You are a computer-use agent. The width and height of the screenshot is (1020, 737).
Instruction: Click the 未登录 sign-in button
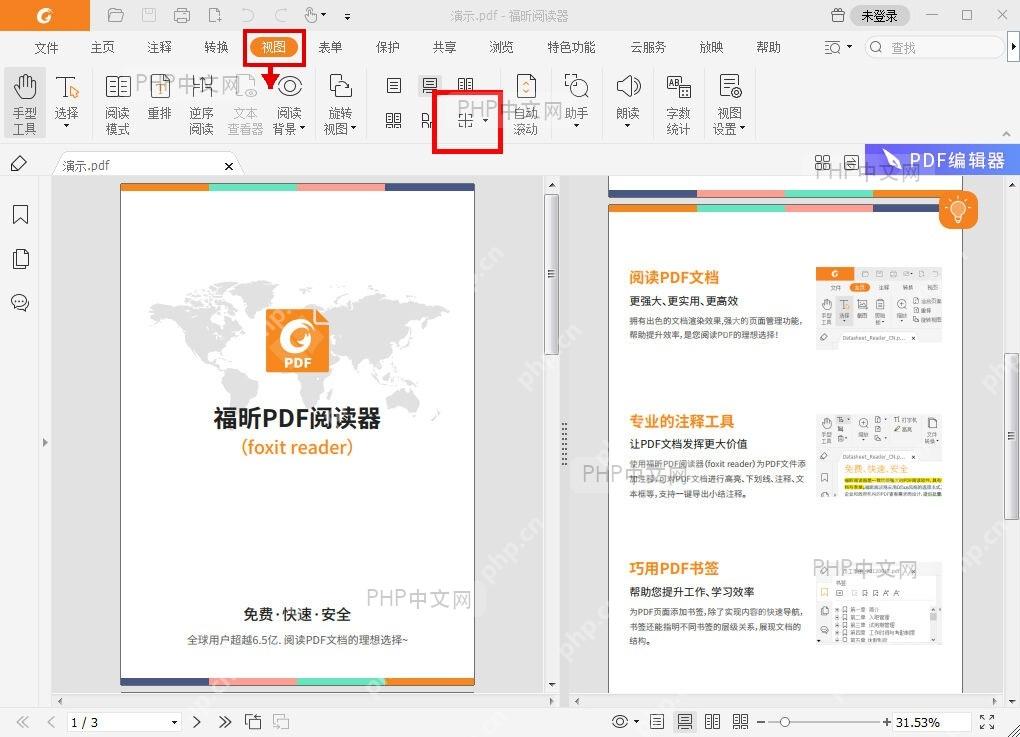pyautogui.click(x=879, y=16)
